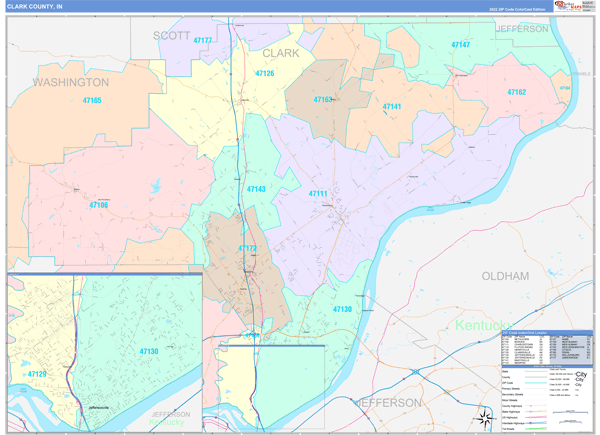Screen dimensions: 600x435
Task: Click the 47165 ZIP code label
Action: coord(92,101)
